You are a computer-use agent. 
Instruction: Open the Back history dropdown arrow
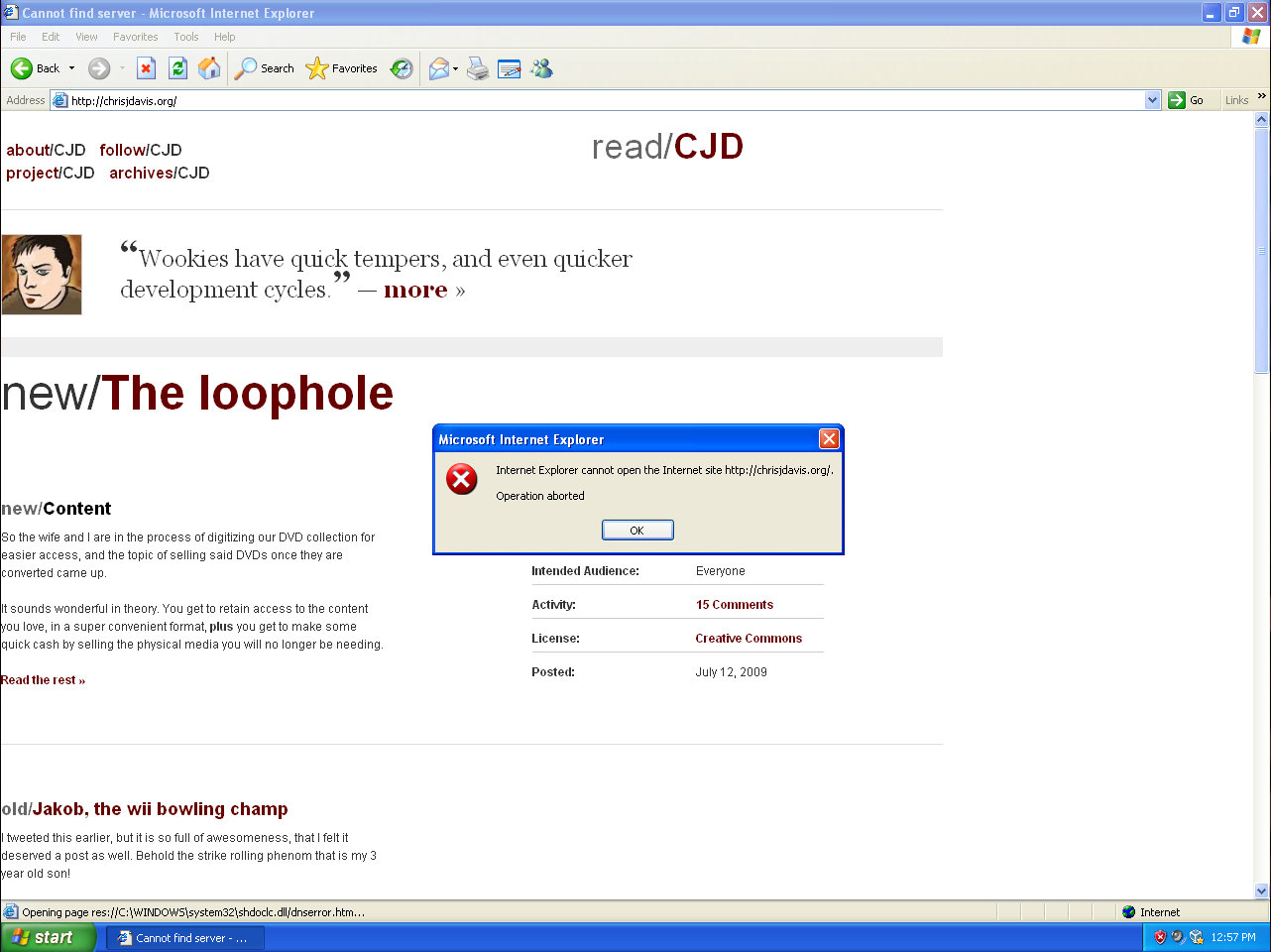[71, 68]
